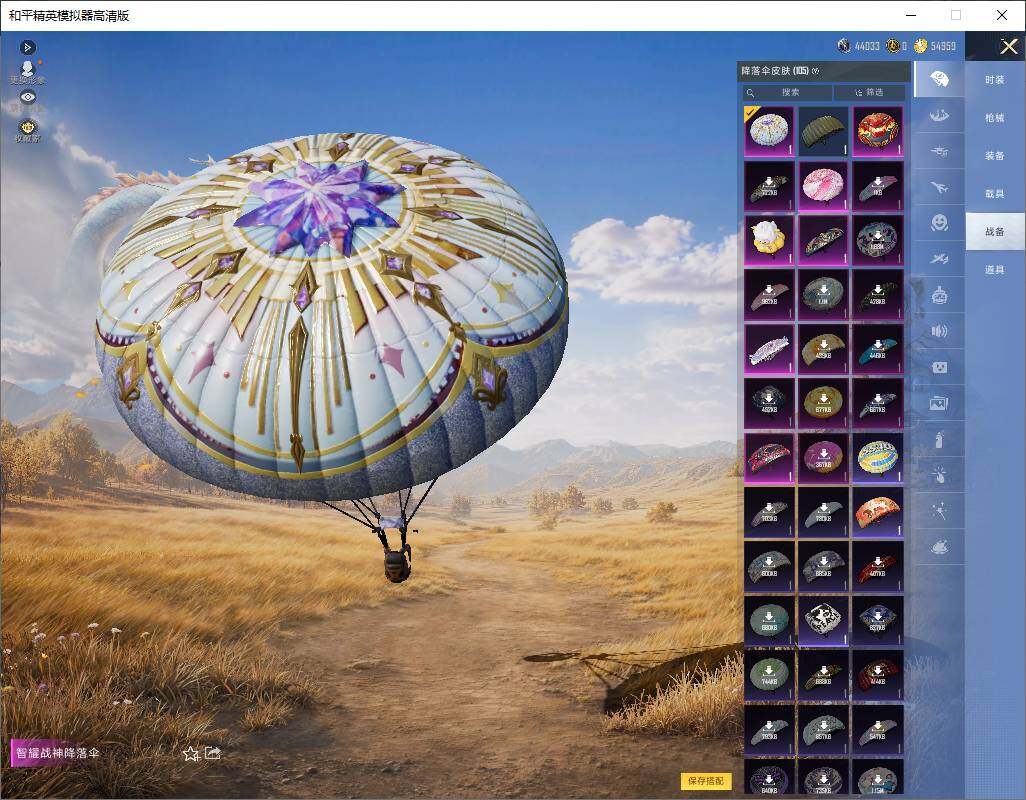Select the black and white graffiti parachute thumbnail

pyautogui.click(x=823, y=620)
